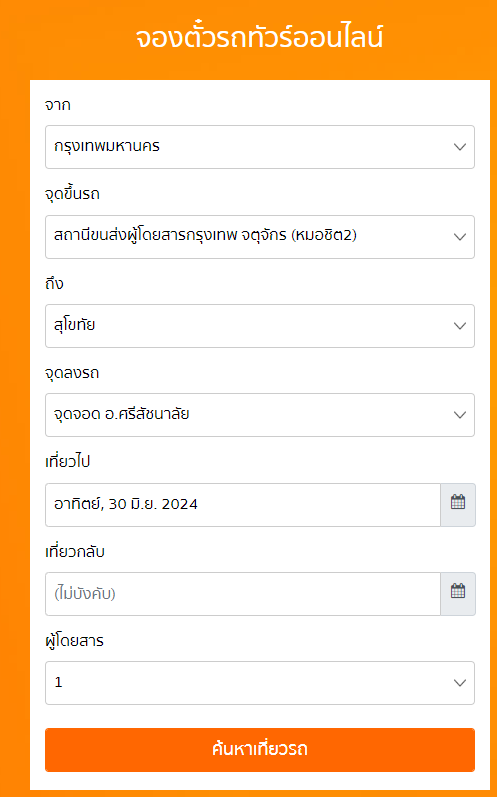The image size is (497, 797).
Task: Click the จองตั๋วรถทัวร์ออนไลน์ page heading
Action: point(259,38)
